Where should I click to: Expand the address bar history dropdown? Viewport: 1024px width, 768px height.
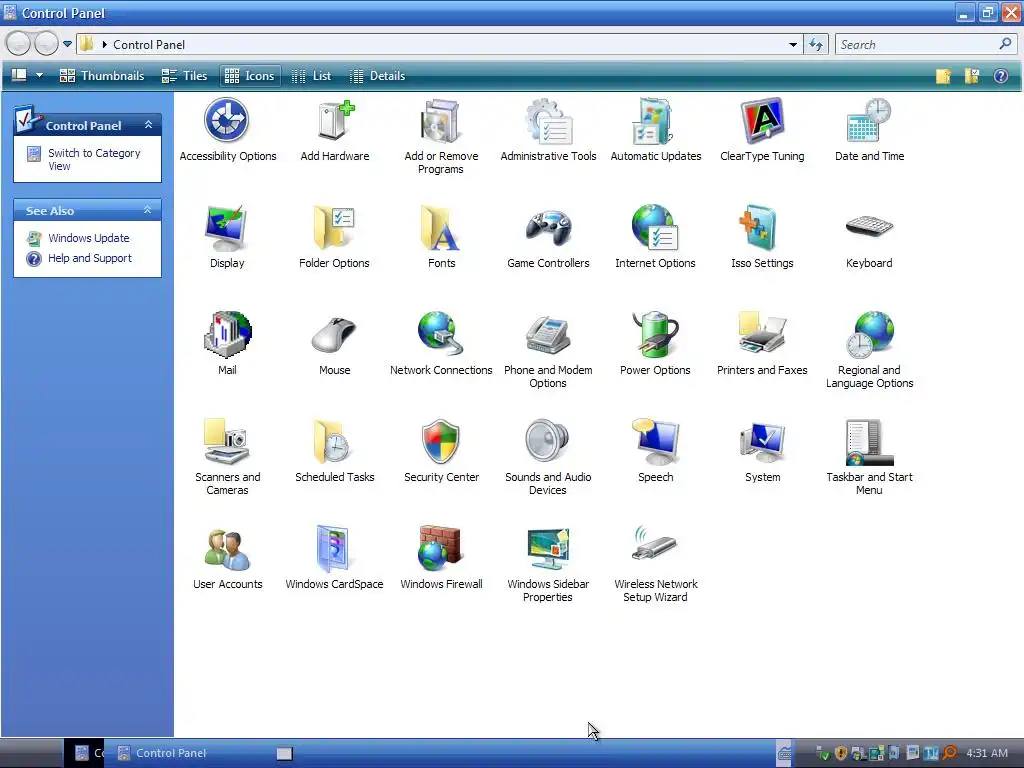[x=793, y=44]
